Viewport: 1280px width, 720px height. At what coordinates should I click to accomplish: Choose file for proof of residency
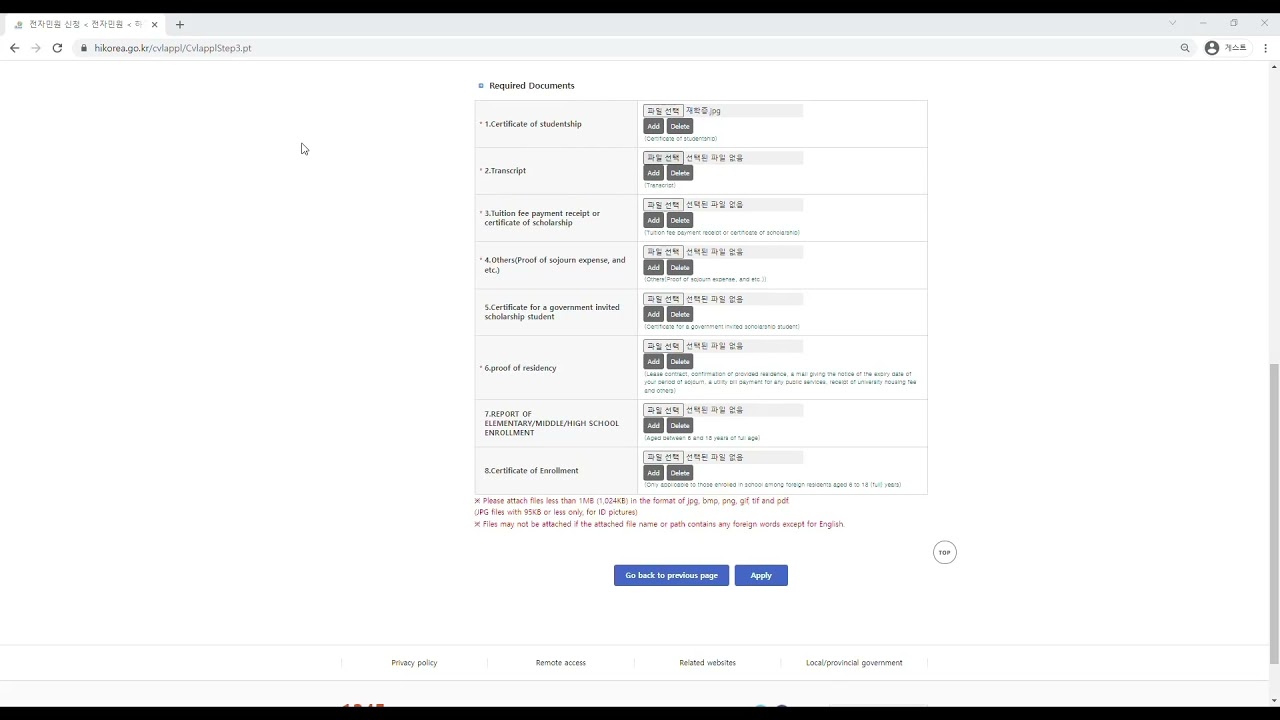click(663, 346)
